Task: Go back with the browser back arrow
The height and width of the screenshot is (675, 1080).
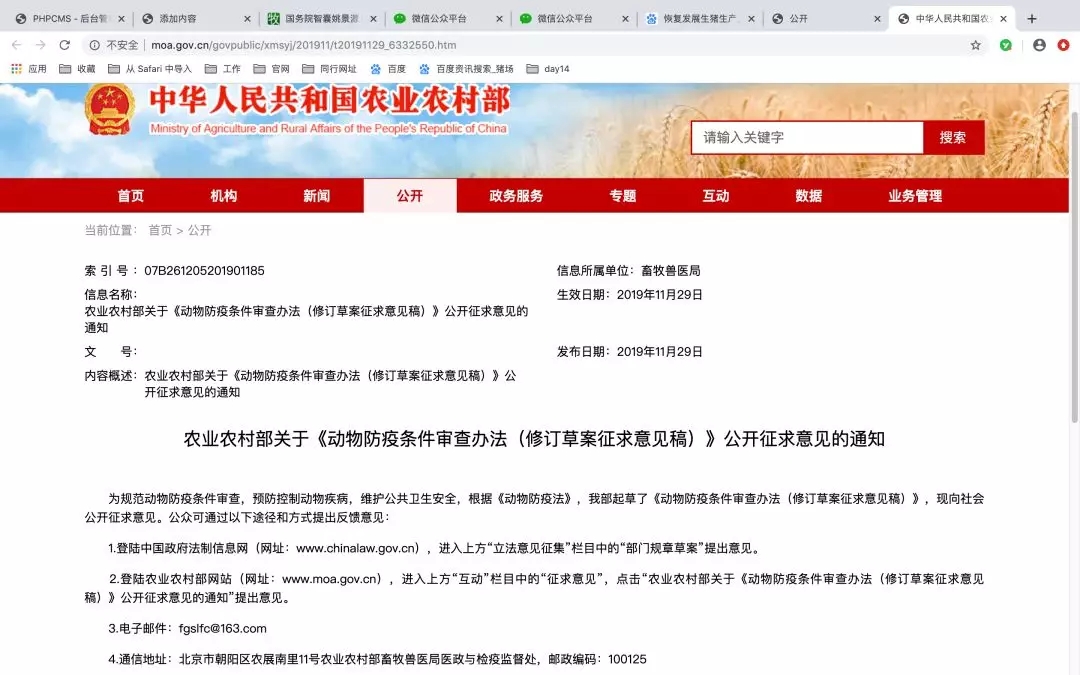Action: pos(17,45)
